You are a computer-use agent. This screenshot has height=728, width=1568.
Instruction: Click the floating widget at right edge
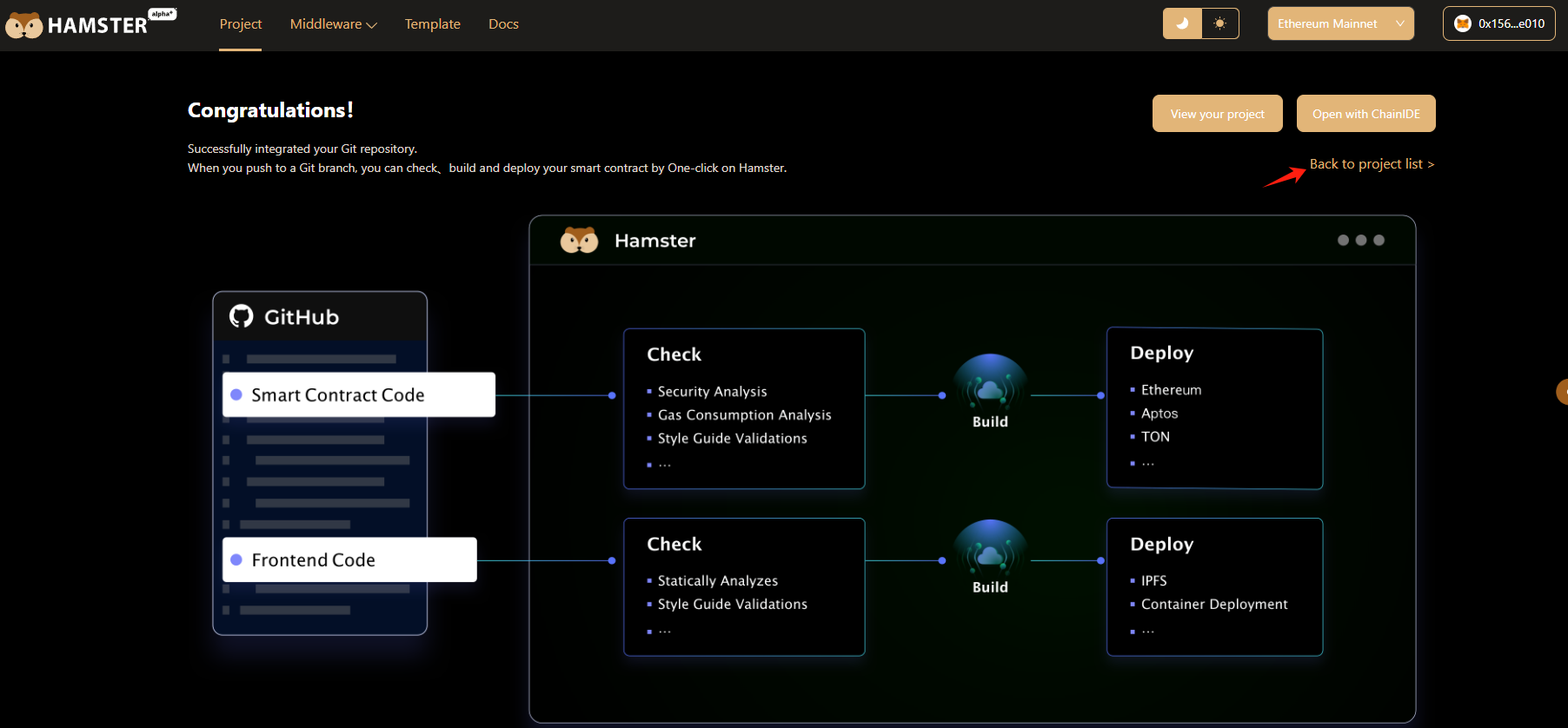(1562, 392)
